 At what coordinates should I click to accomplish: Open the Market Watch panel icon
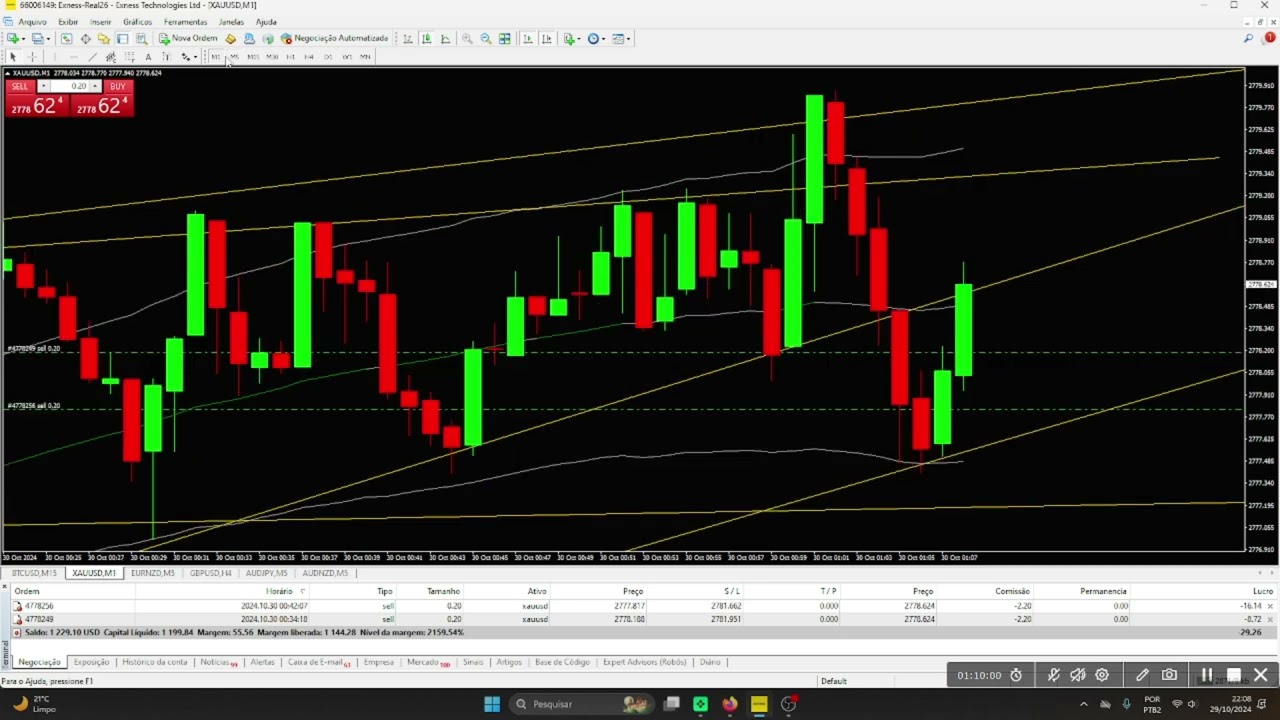coord(66,39)
